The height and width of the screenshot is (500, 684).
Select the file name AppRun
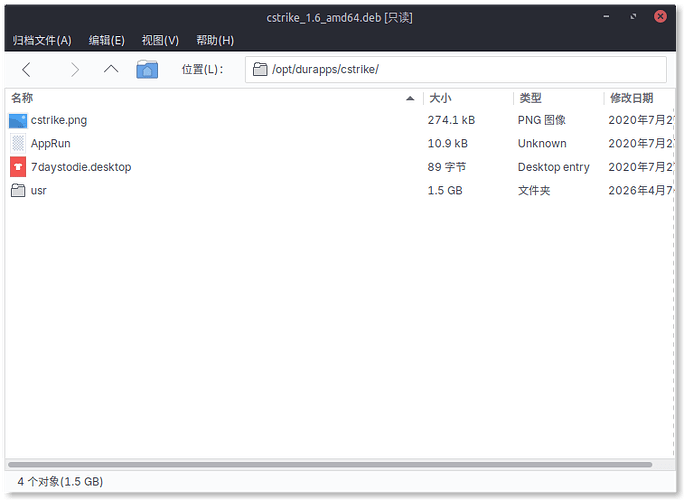(51, 144)
